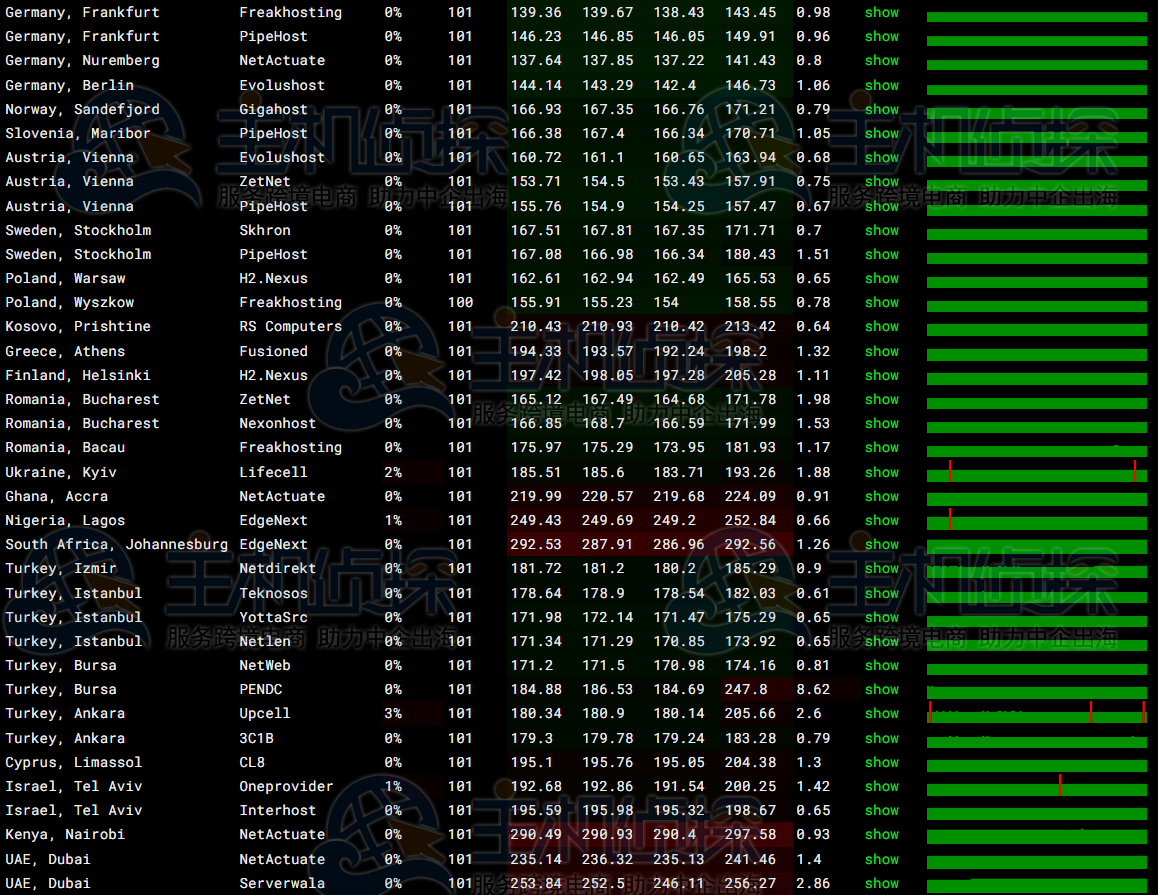The width and height of the screenshot is (1158, 895).
Task: Click show link for Turkey Ankara 3C1B
Action: tap(882, 738)
